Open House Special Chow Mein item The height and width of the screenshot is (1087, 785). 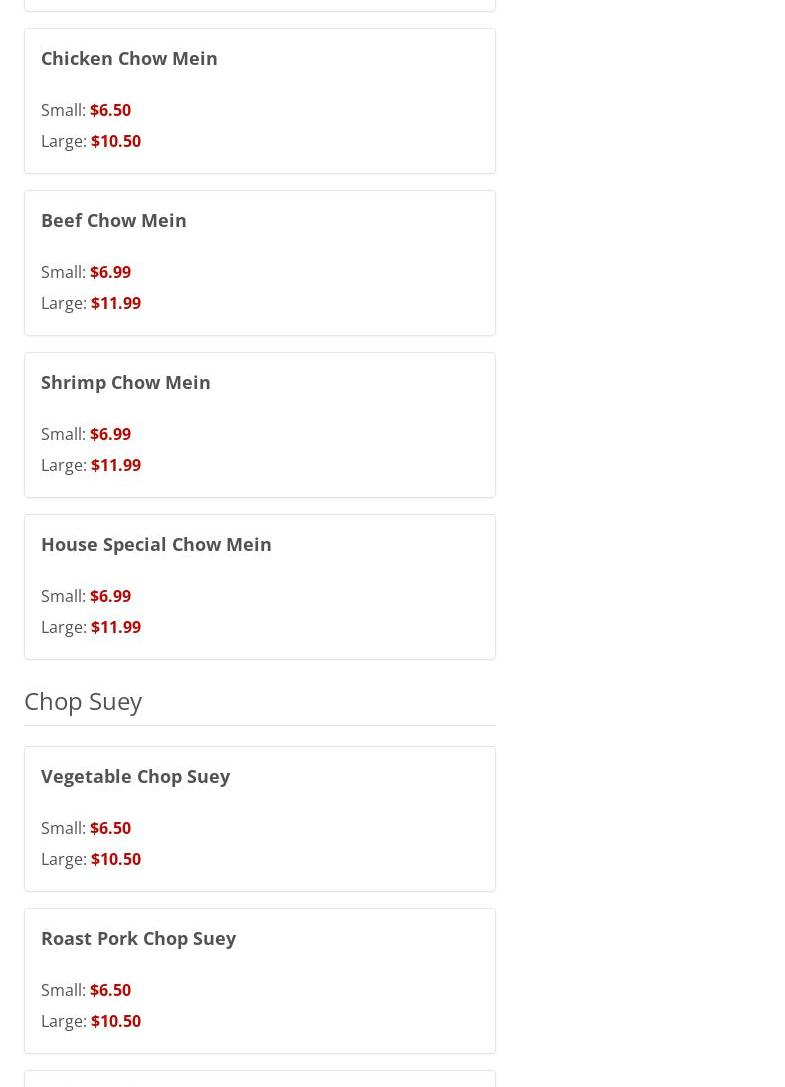click(x=156, y=545)
